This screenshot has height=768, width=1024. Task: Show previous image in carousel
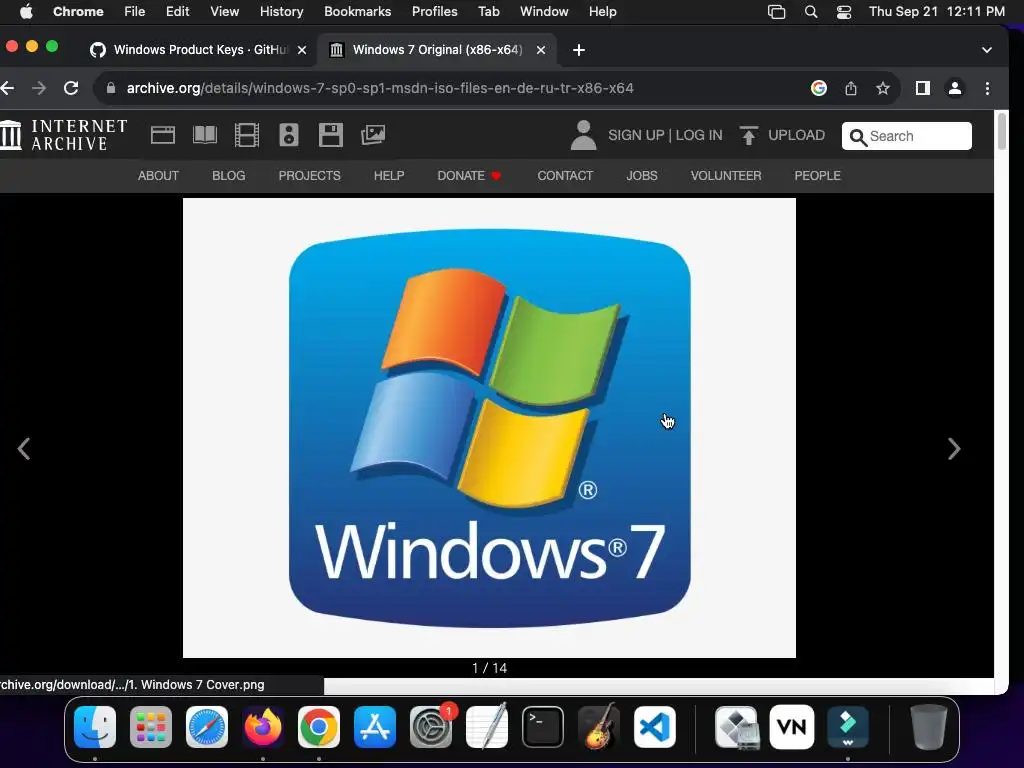point(24,449)
